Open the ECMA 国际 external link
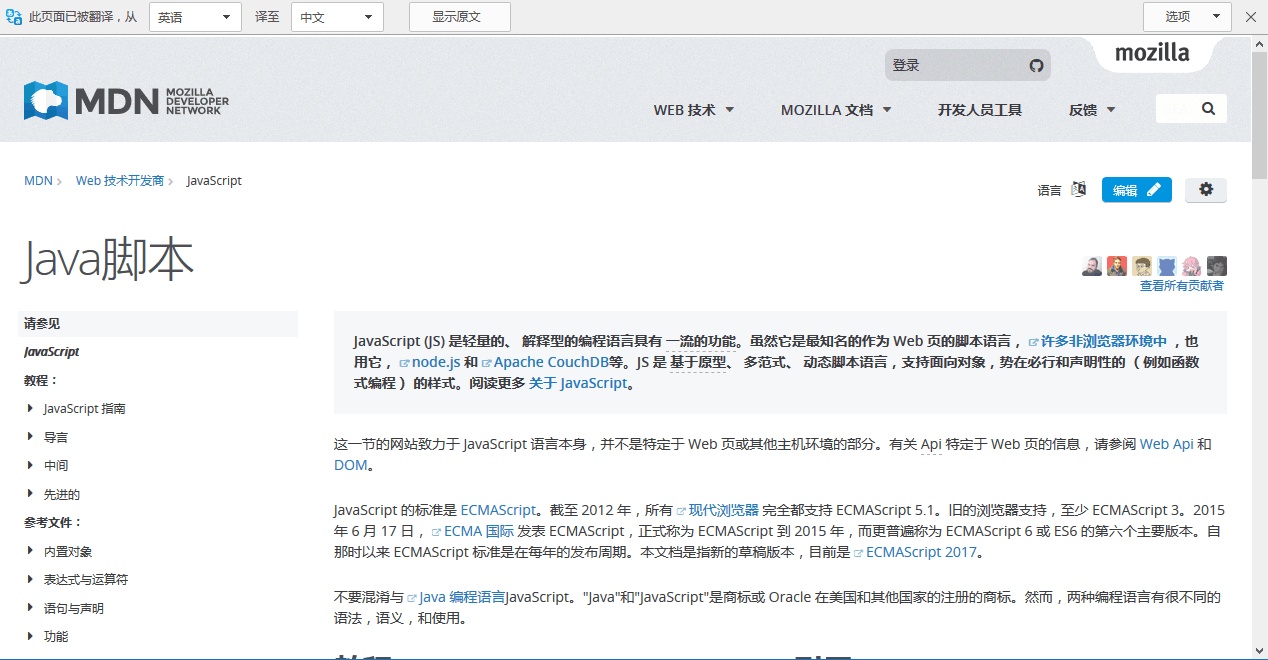Screen dimensions: 1268x660 click(x=472, y=531)
